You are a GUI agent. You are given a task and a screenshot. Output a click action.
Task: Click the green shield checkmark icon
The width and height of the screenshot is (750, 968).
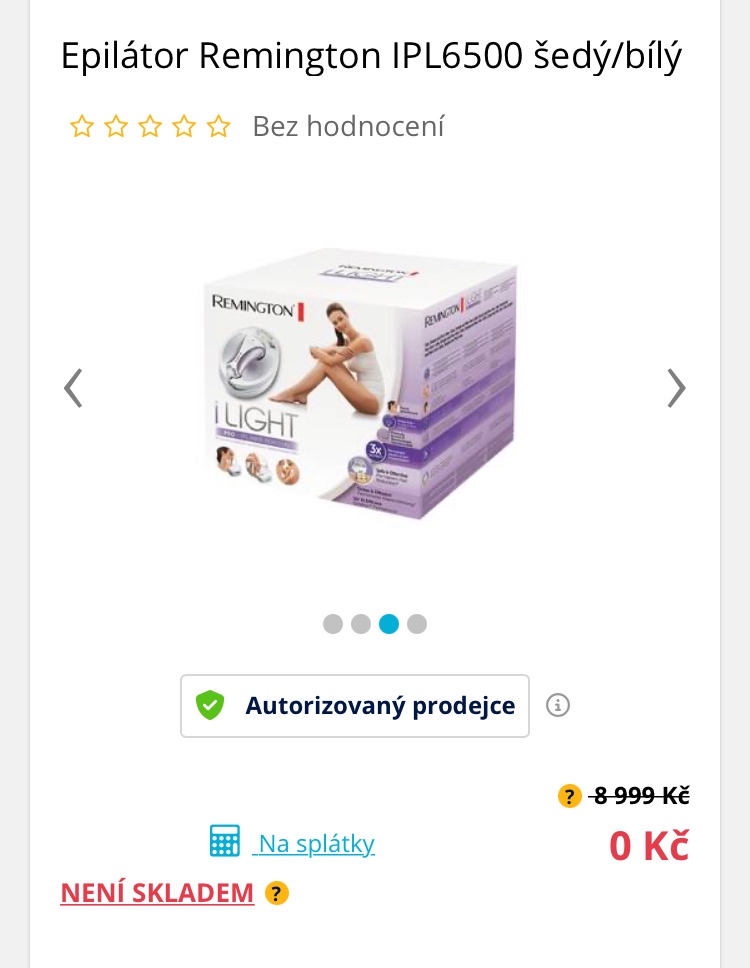pyautogui.click(x=210, y=705)
